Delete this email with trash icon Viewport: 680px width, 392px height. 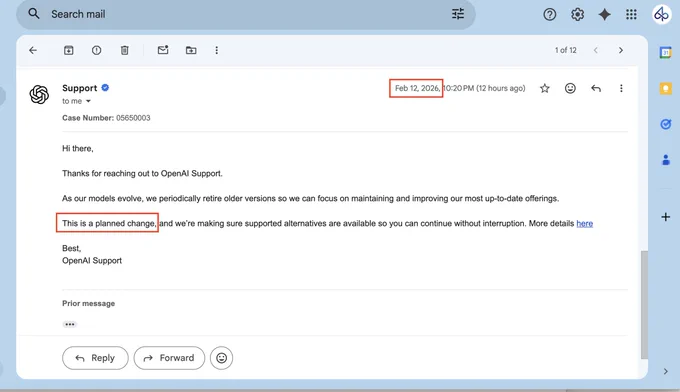(x=124, y=50)
